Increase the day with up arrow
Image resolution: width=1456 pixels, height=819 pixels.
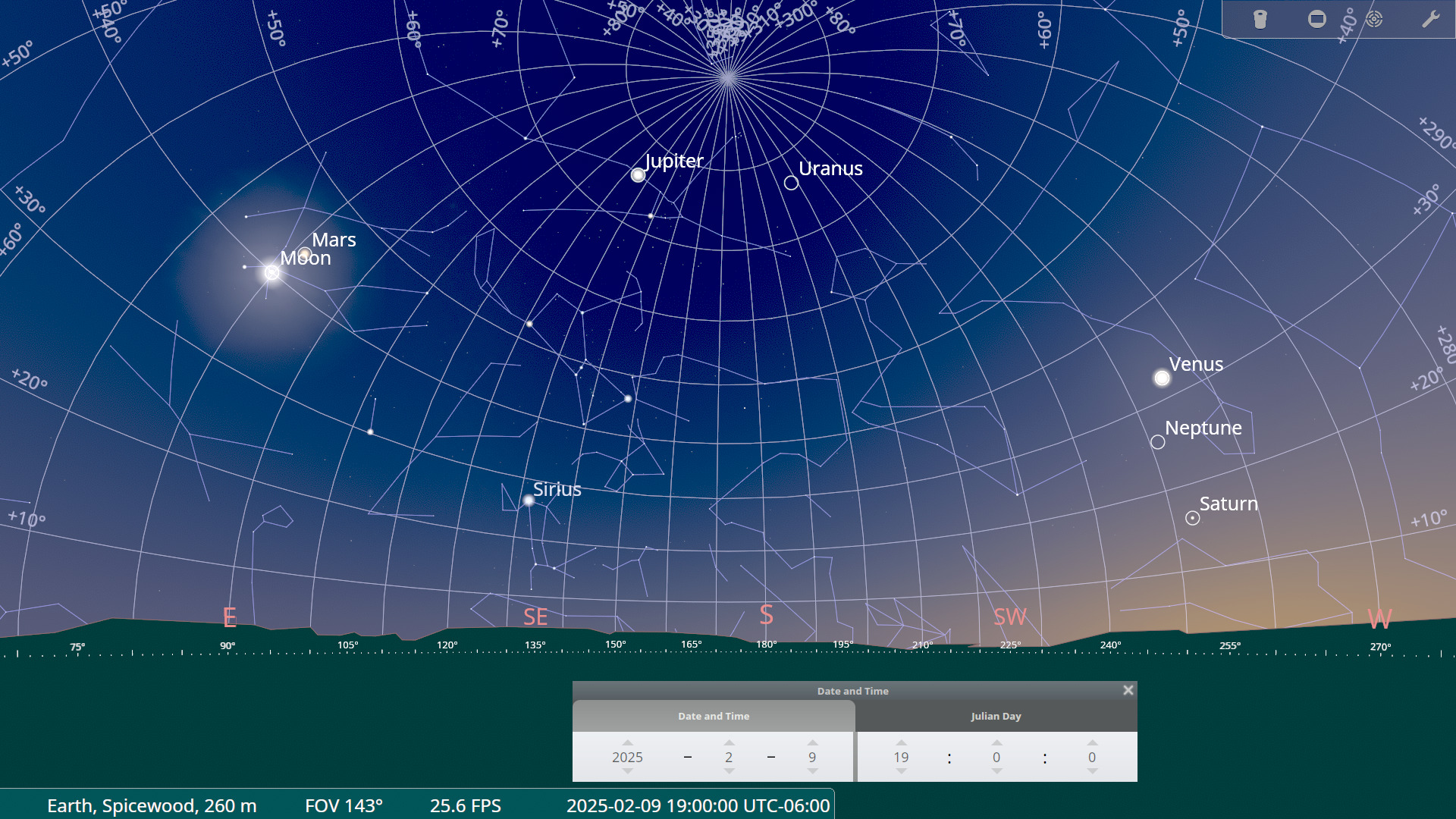coord(812,742)
